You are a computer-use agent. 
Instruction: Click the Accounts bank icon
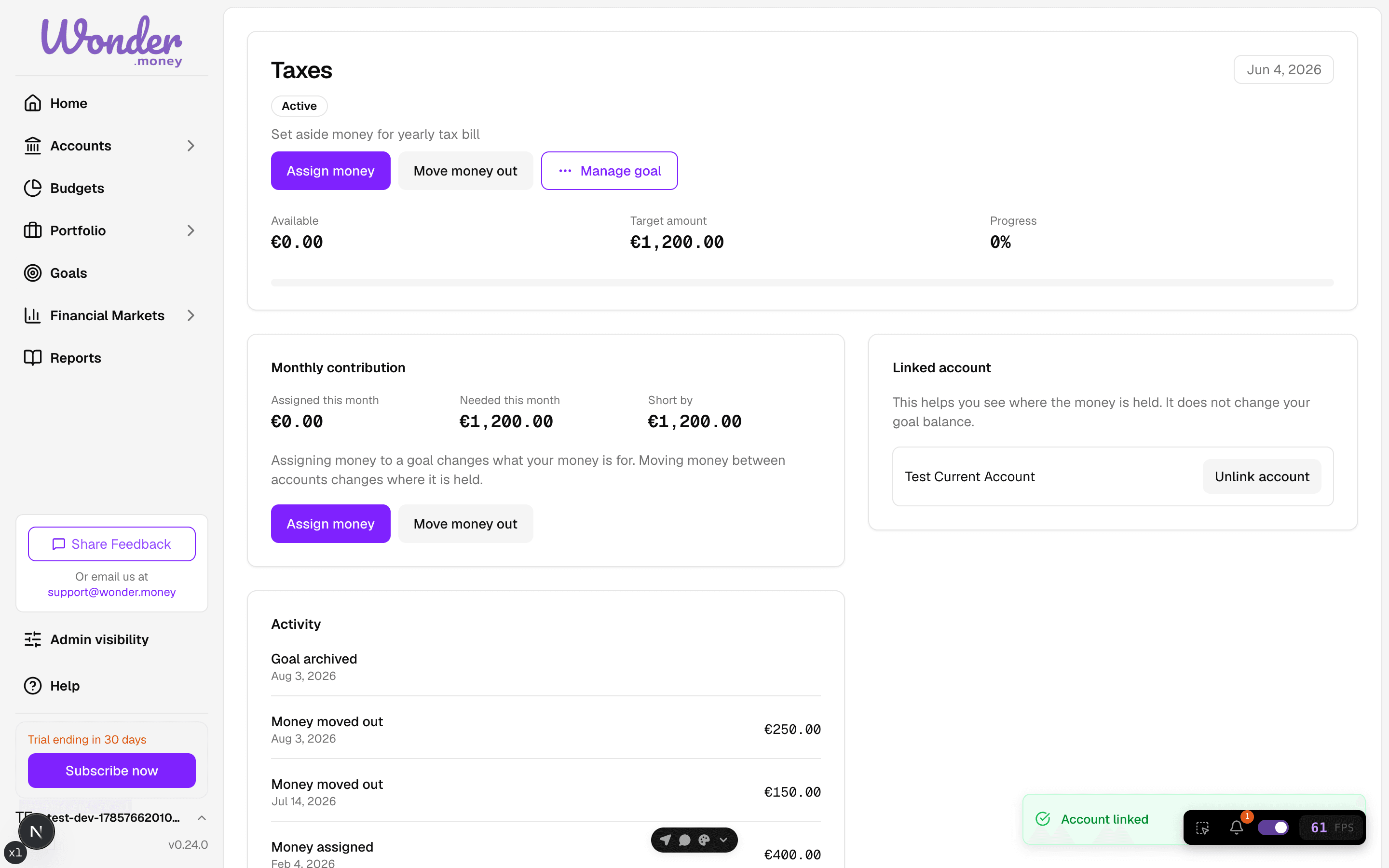point(33,146)
